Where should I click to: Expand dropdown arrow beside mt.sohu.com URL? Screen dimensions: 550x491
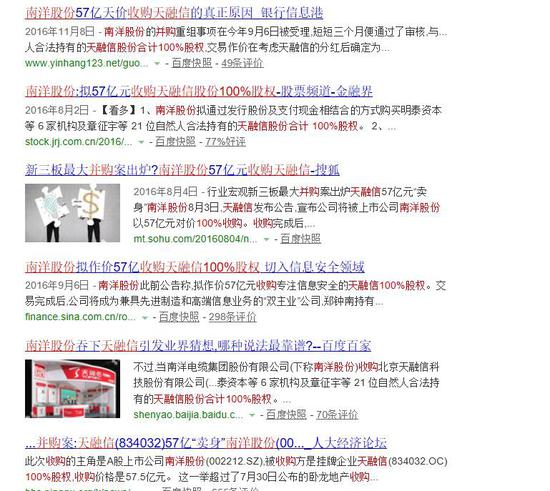click(x=266, y=239)
